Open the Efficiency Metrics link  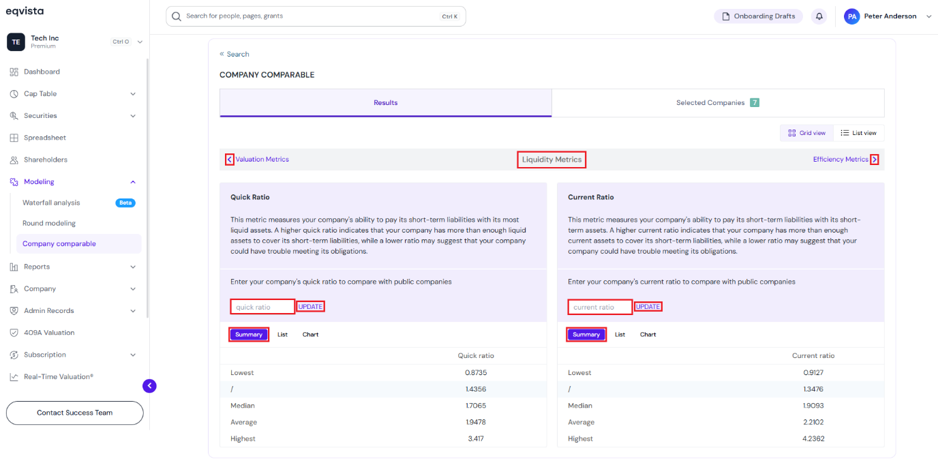[840, 160]
